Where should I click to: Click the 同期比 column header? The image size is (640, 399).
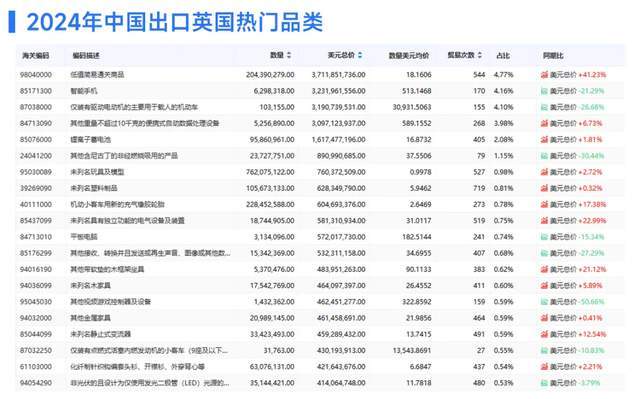(x=553, y=55)
